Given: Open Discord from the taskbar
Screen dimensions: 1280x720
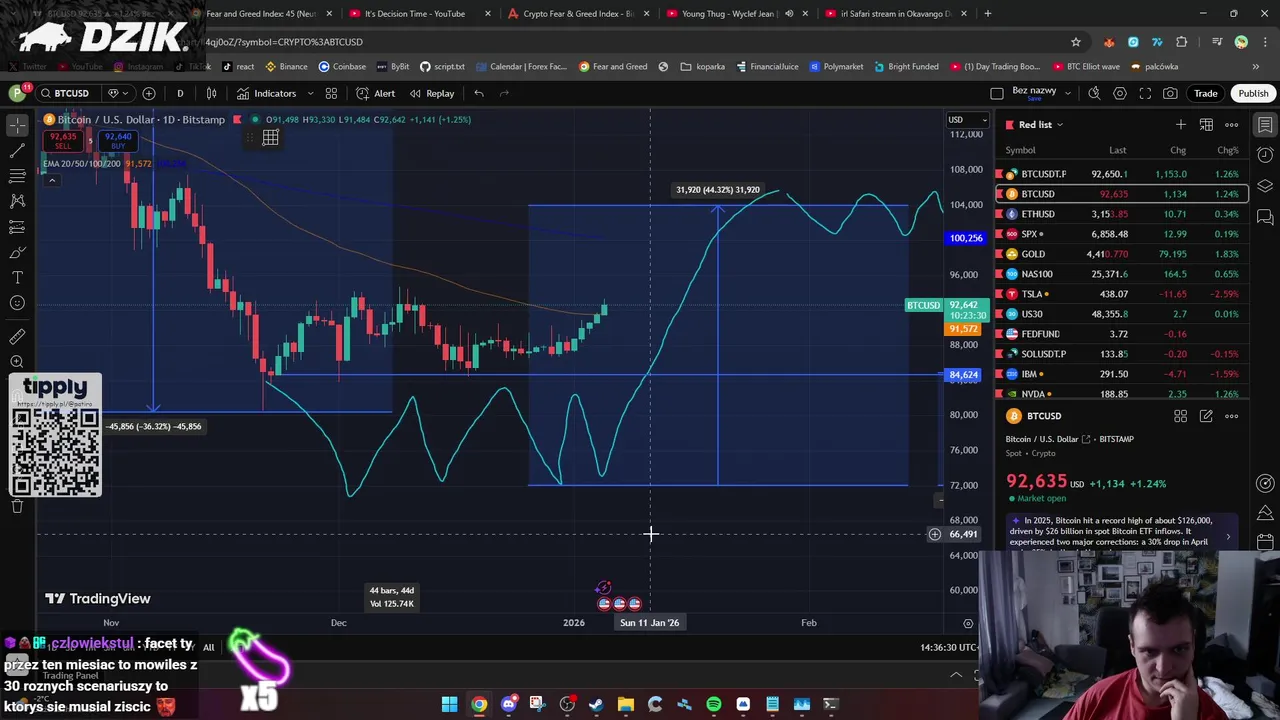Looking at the screenshot, I should tap(508, 704).
